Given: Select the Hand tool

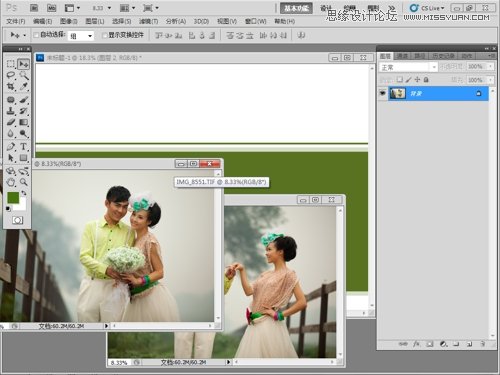Looking at the screenshot, I should (11, 182).
